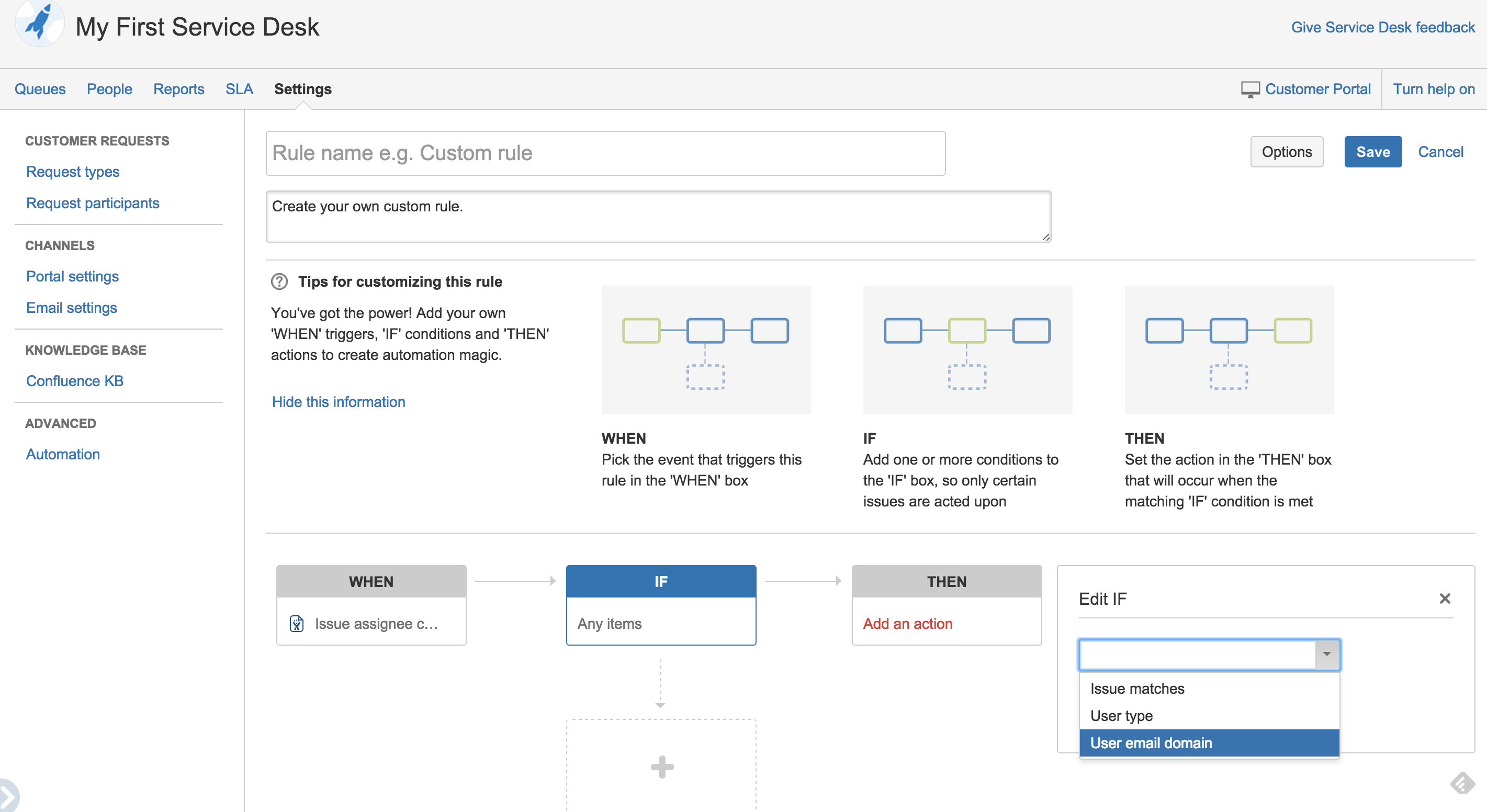Image resolution: width=1487 pixels, height=812 pixels.
Task: Click 'Hide this information' link
Action: click(339, 402)
